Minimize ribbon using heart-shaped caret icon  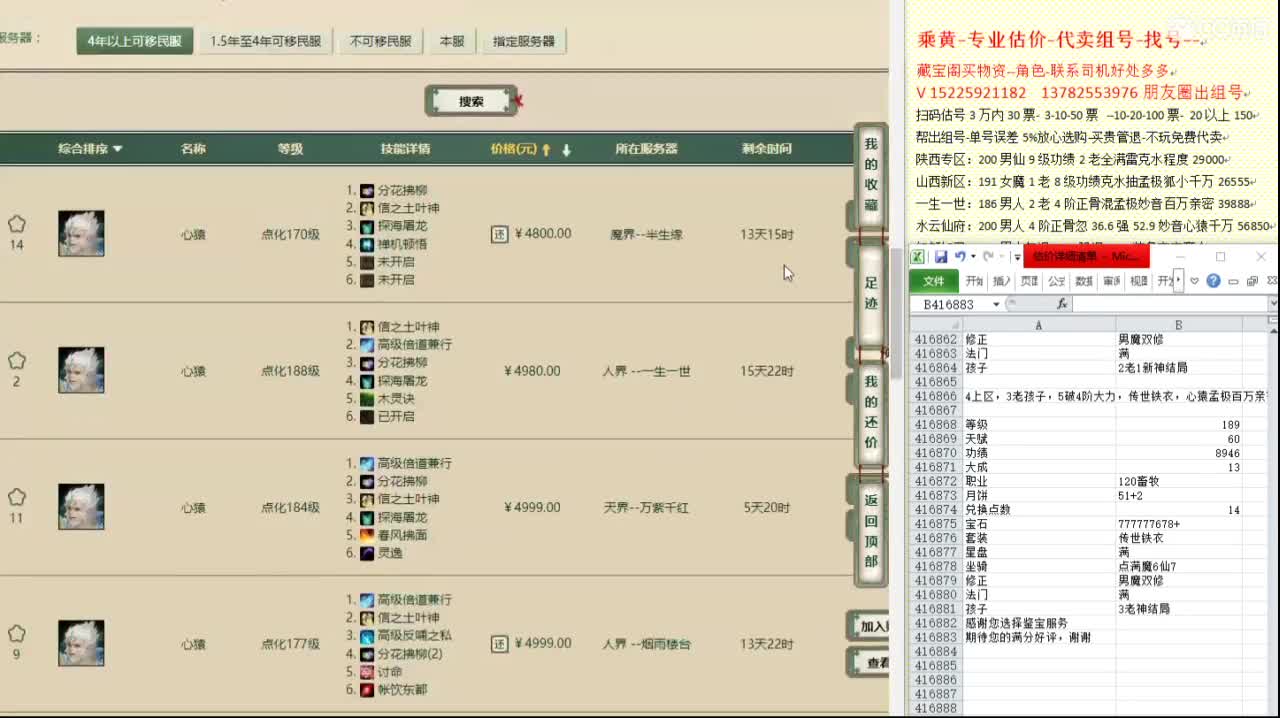1195,281
